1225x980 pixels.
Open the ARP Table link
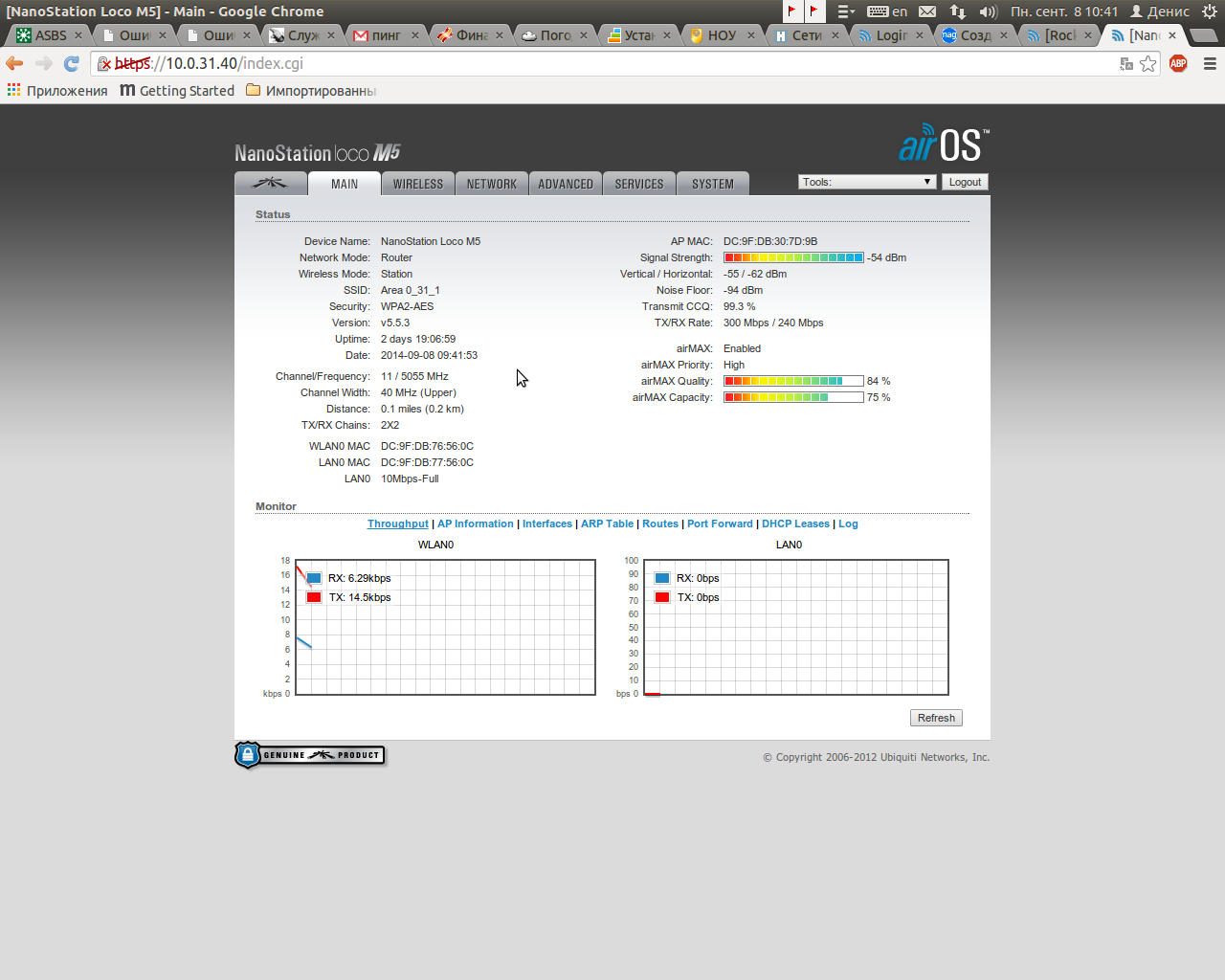(x=608, y=523)
